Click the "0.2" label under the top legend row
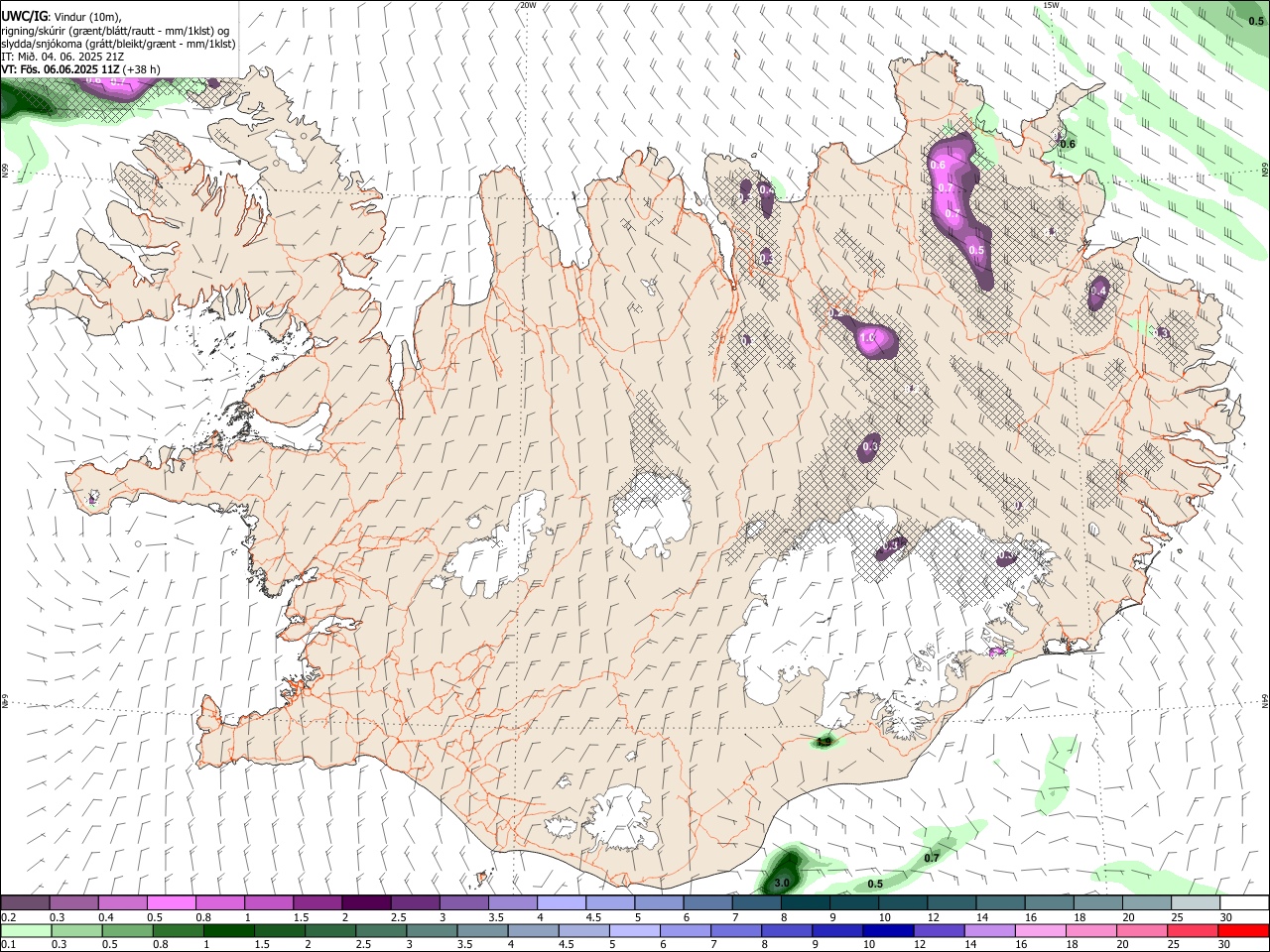This screenshot has width=1270, height=952. pos(8,917)
